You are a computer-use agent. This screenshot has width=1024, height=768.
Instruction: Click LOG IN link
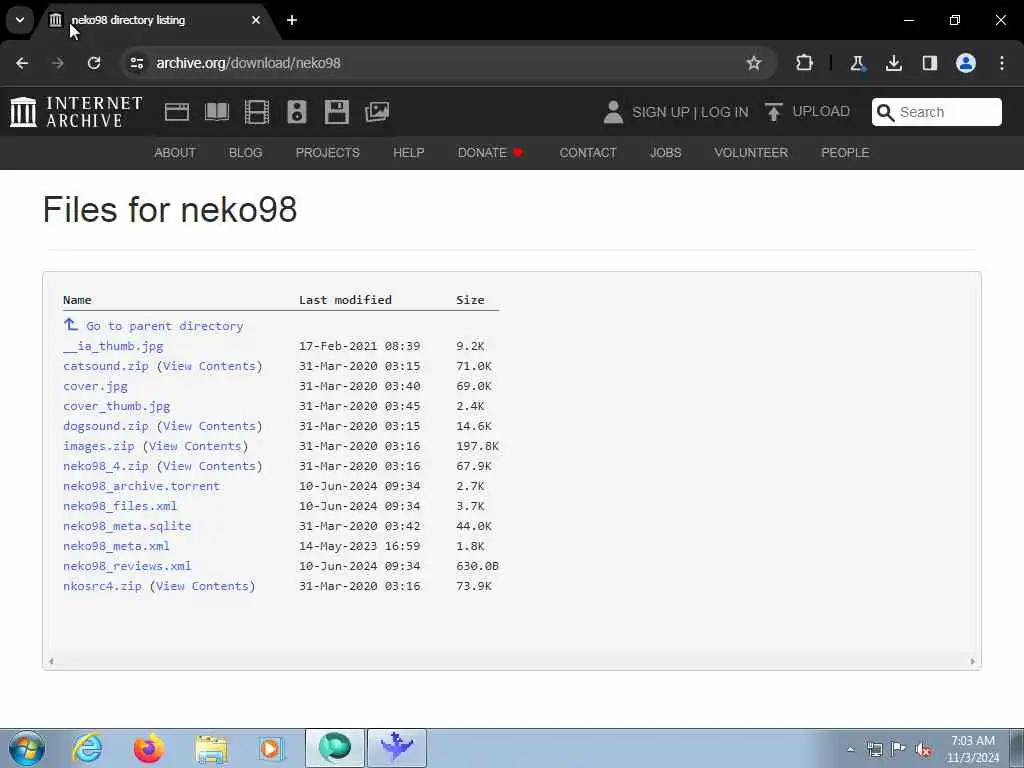point(725,112)
